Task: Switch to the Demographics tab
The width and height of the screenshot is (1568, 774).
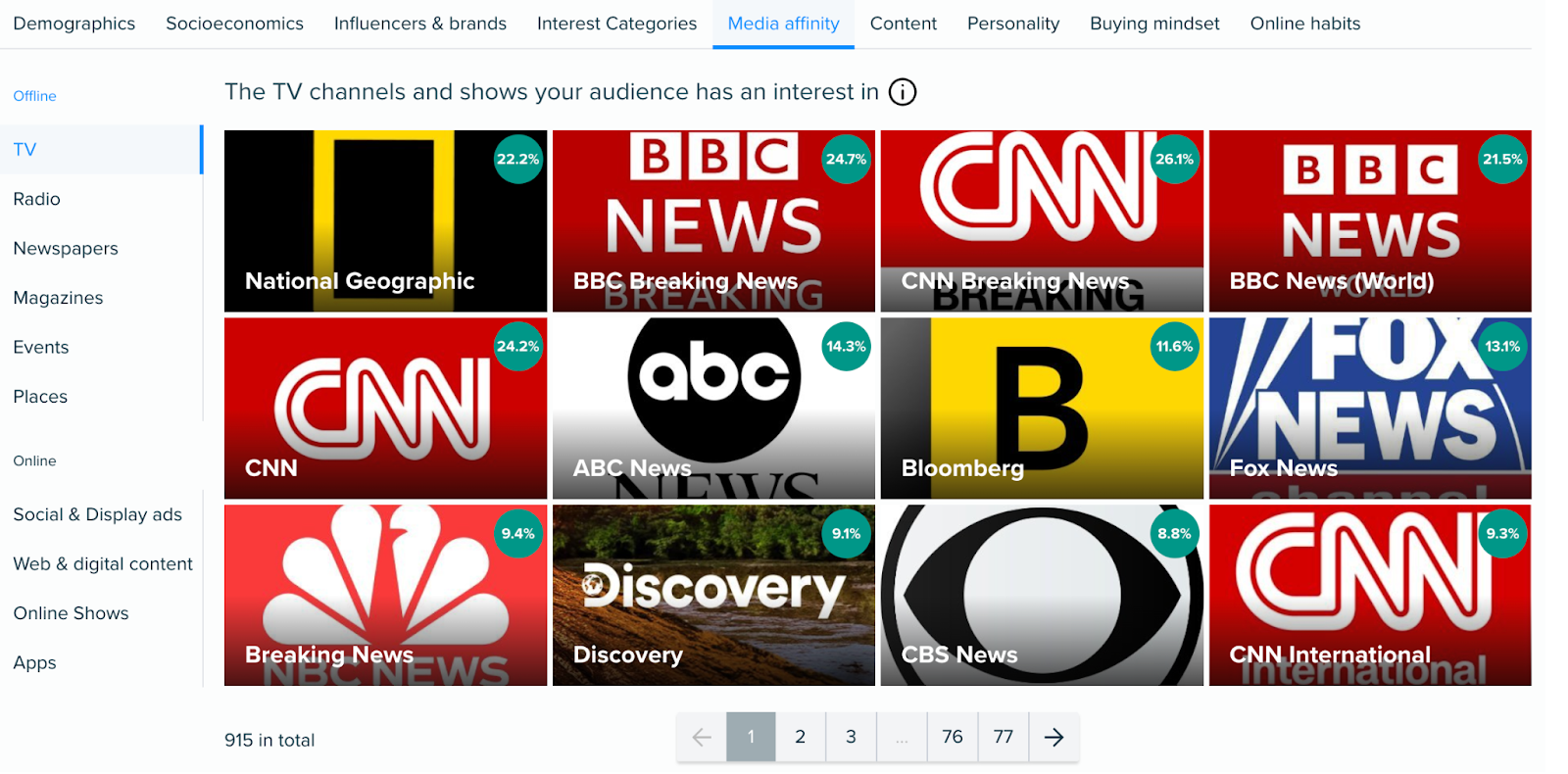Action: [x=74, y=24]
